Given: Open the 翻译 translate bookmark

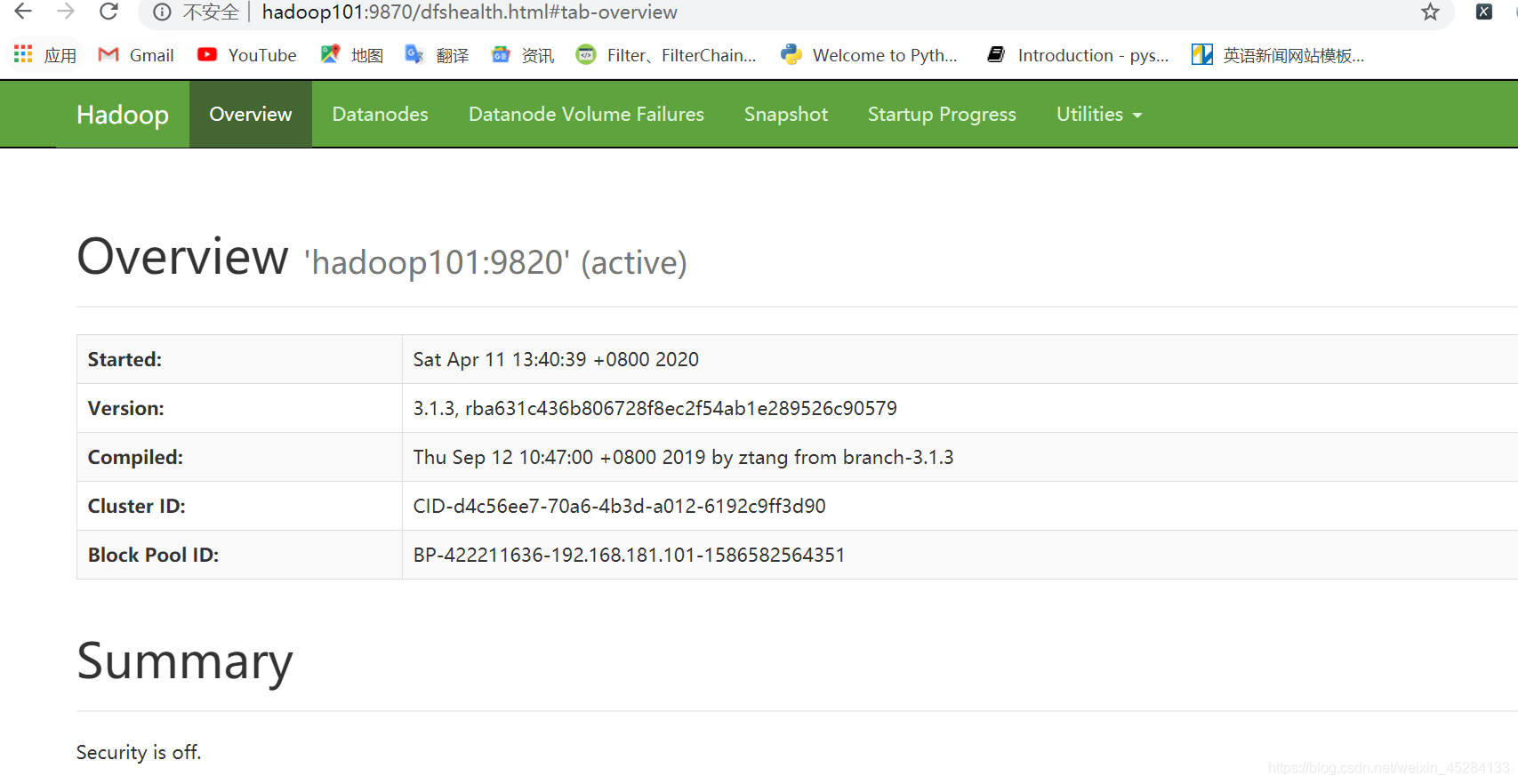Looking at the screenshot, I should (437, 55).
